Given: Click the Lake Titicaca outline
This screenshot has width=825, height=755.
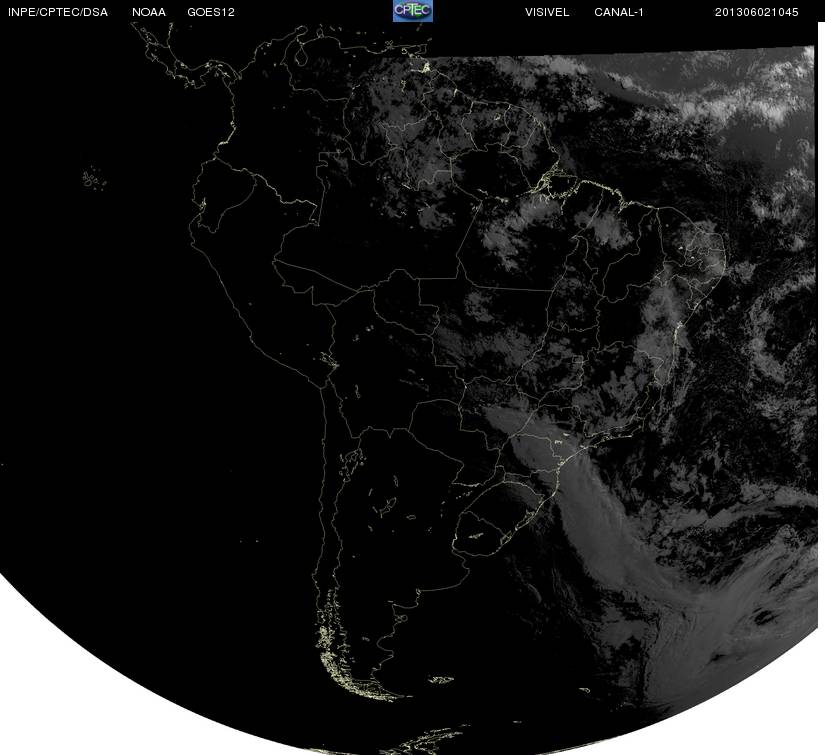Looking at the screenshot, I should click(329, 360).
